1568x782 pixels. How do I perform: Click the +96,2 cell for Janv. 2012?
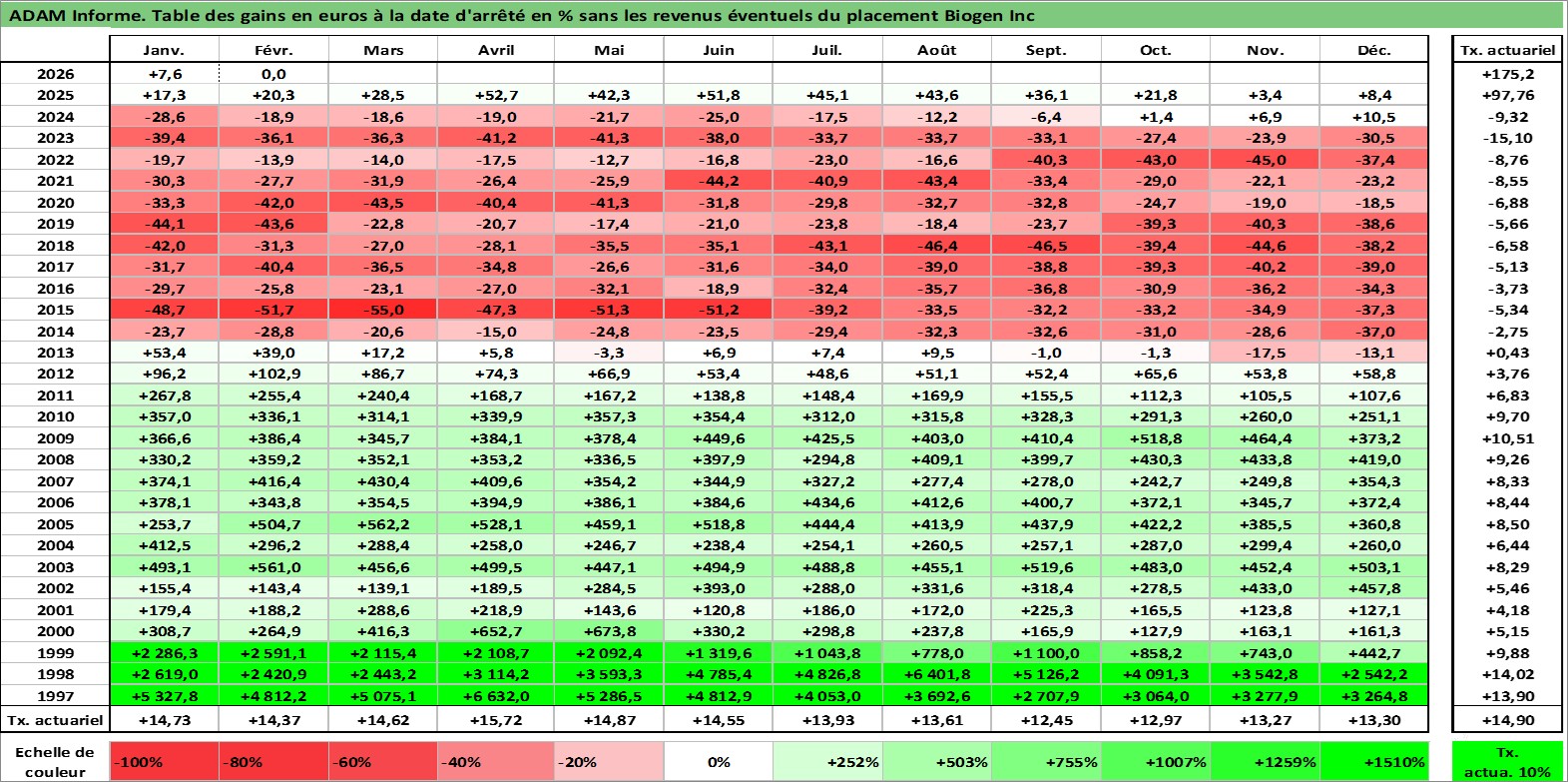[x=164, y=374]
